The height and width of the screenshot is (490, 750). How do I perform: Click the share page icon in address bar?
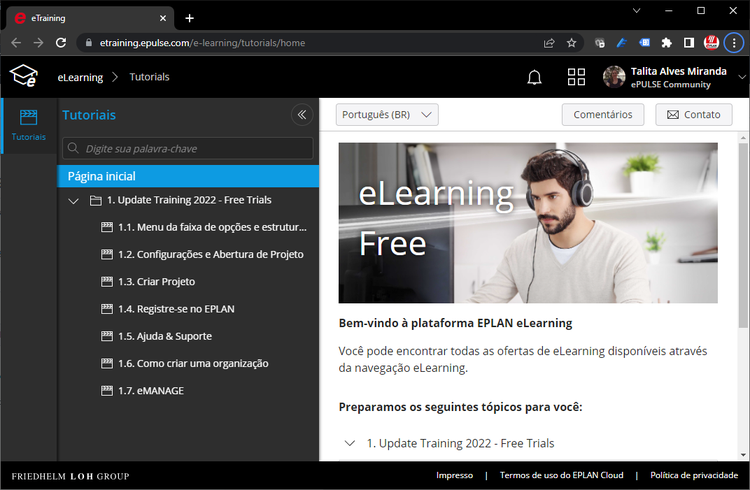[549, 43]
